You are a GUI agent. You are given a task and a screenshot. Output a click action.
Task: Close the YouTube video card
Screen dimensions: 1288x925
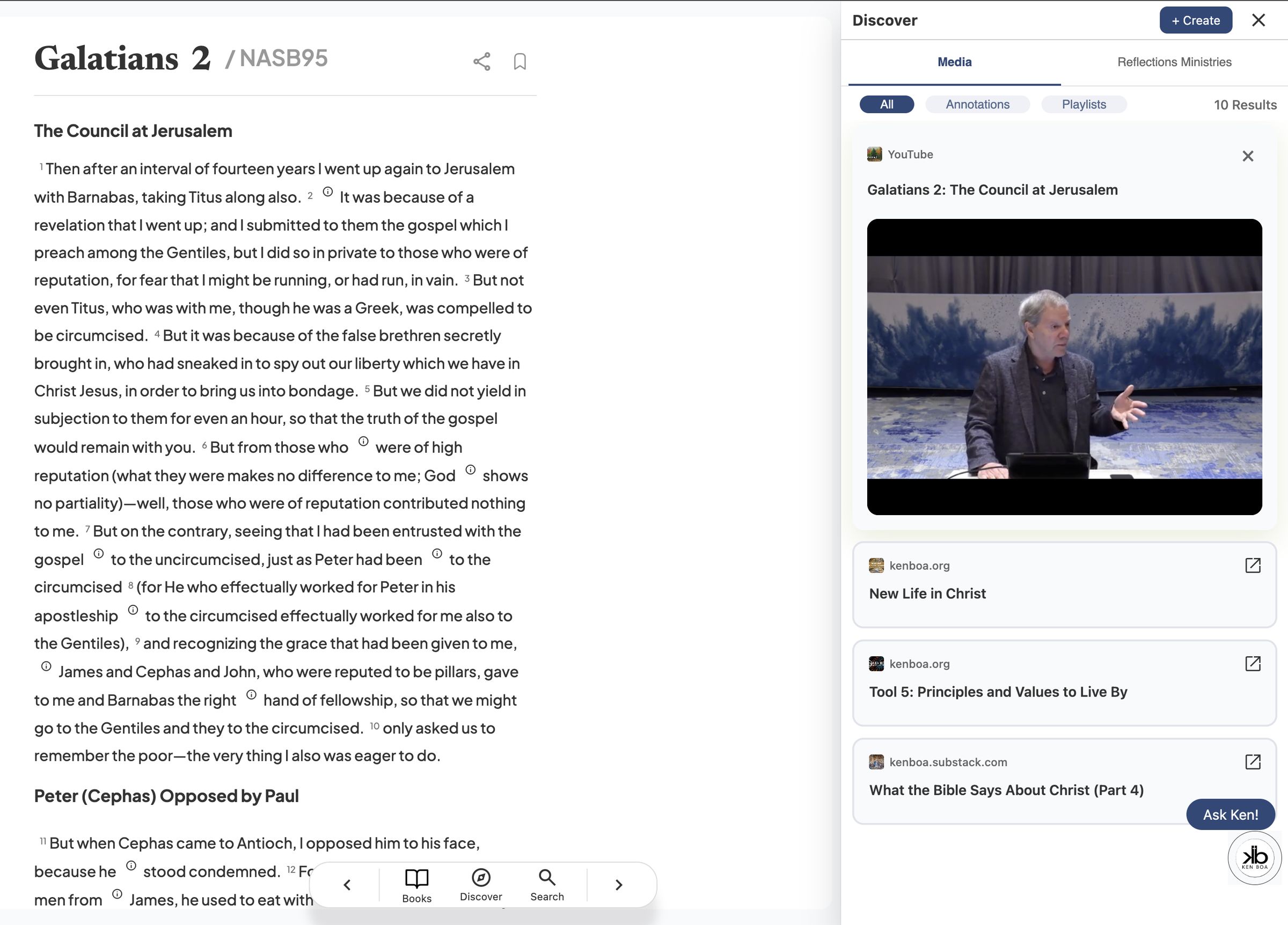(x=1248, y=156)
